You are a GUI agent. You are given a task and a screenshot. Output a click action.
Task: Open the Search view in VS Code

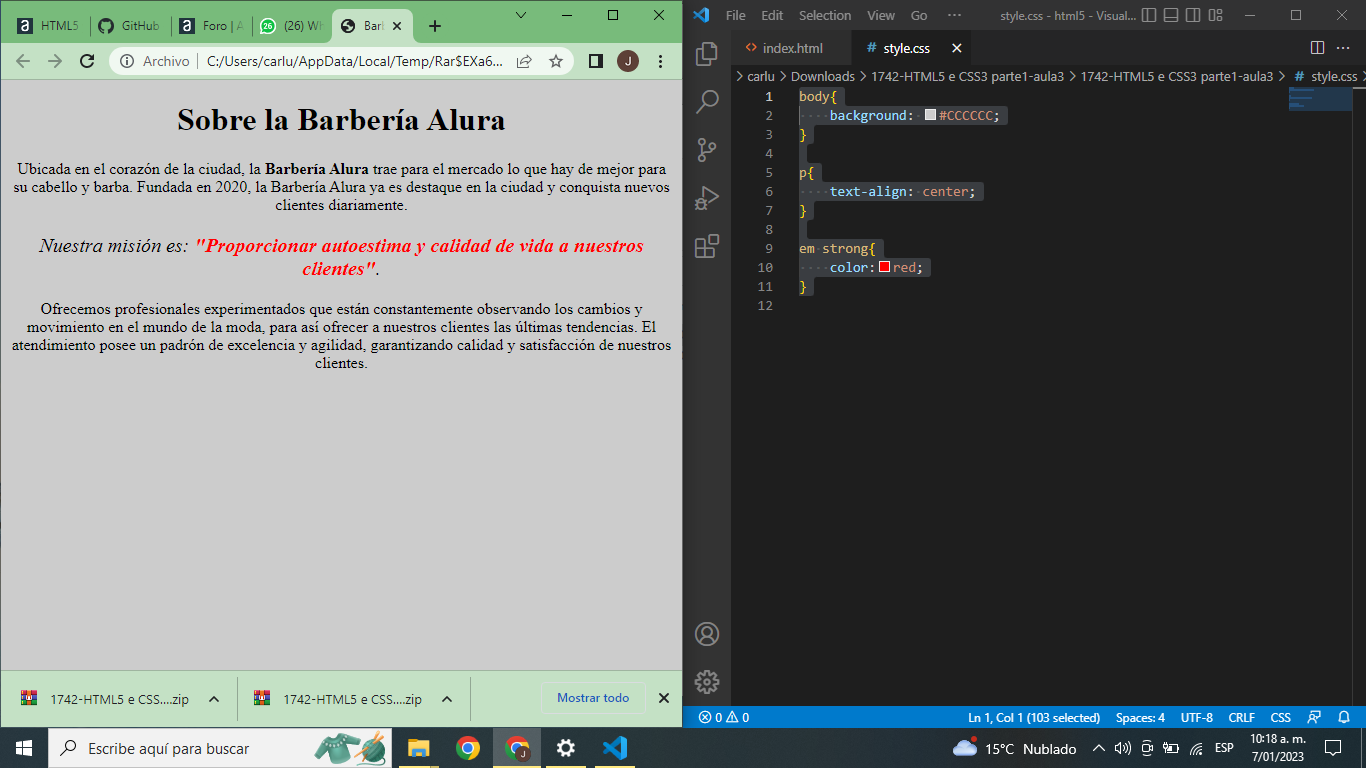click(707, 101)
